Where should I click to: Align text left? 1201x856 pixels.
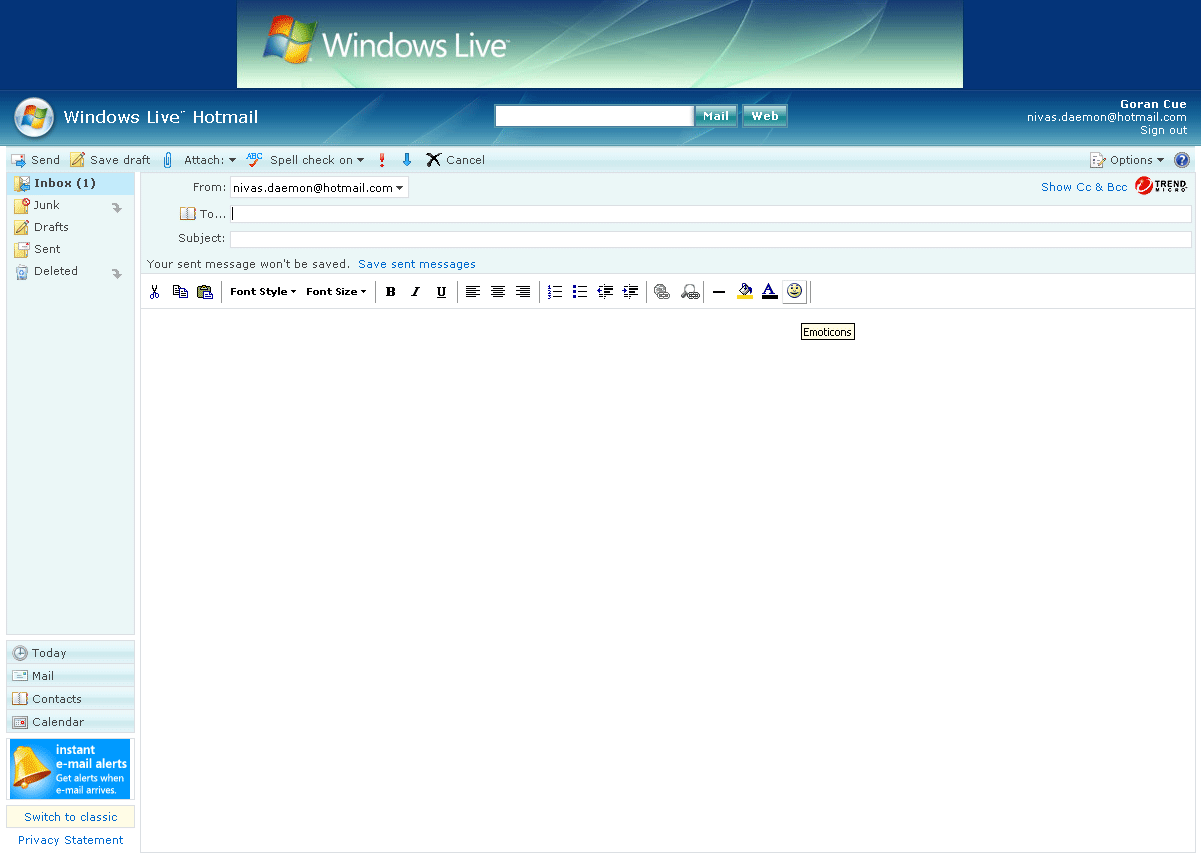[x=473, y=292]
